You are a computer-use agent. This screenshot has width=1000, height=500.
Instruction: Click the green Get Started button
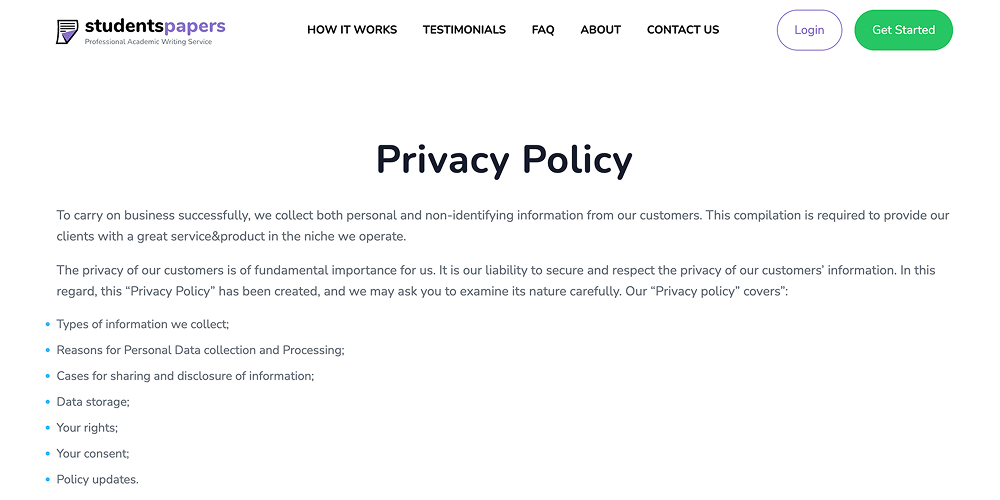(x=903, y=30)
